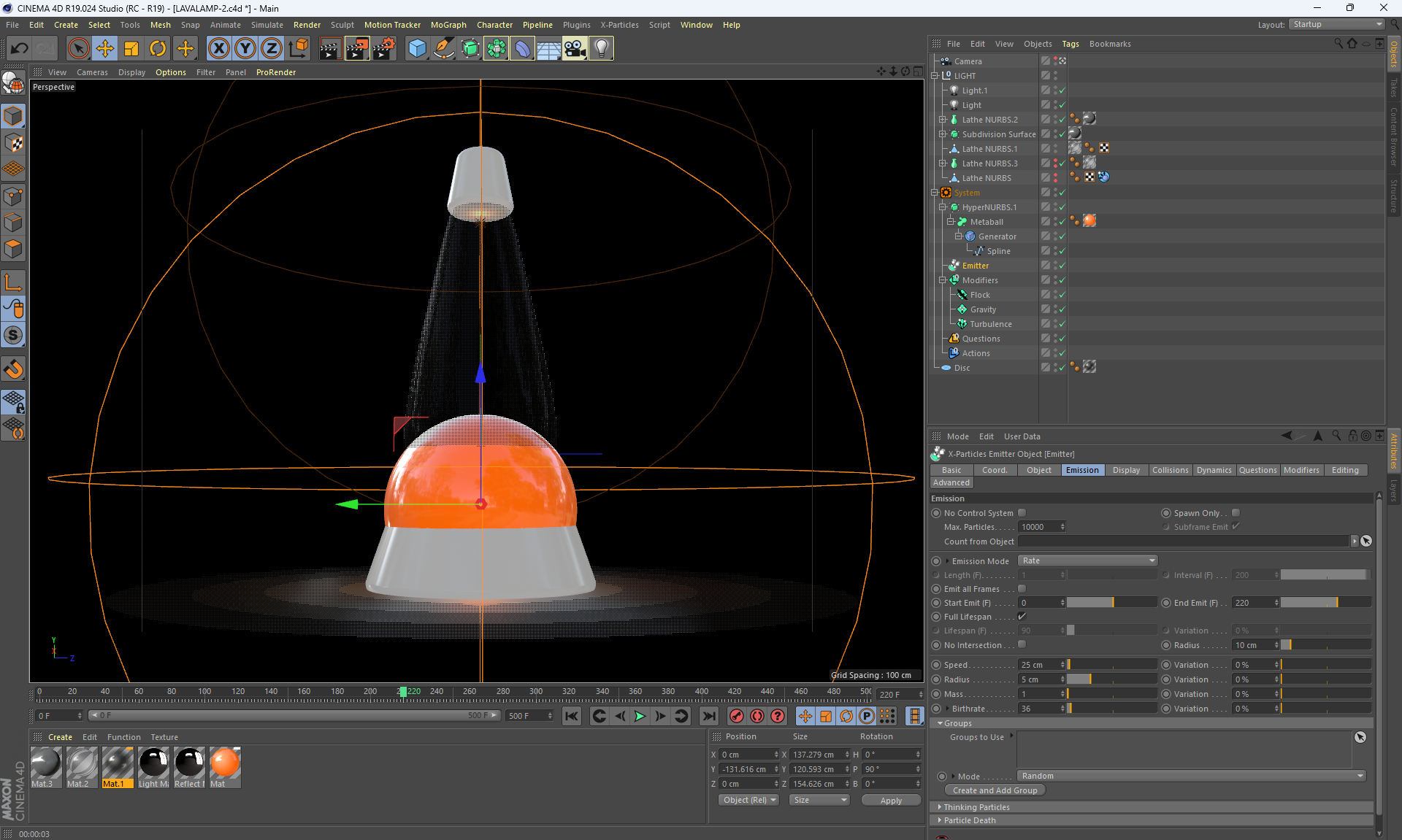Click the Undo arrow icon
Image resolution: width=1402 pixels, height=840 pixels.
20,49
